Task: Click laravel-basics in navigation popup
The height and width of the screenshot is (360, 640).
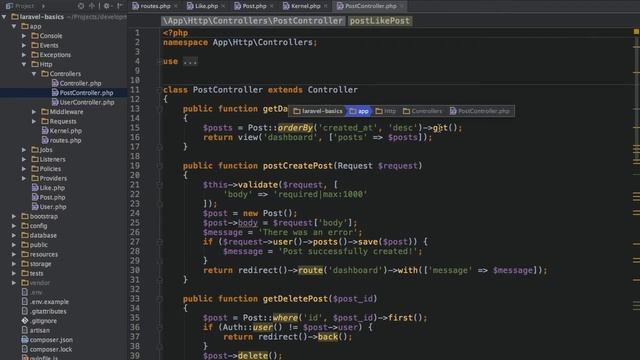Action: [318, 111]
